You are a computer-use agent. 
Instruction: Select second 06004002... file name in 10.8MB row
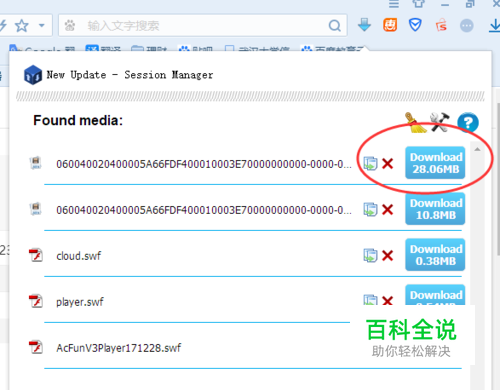204,210
